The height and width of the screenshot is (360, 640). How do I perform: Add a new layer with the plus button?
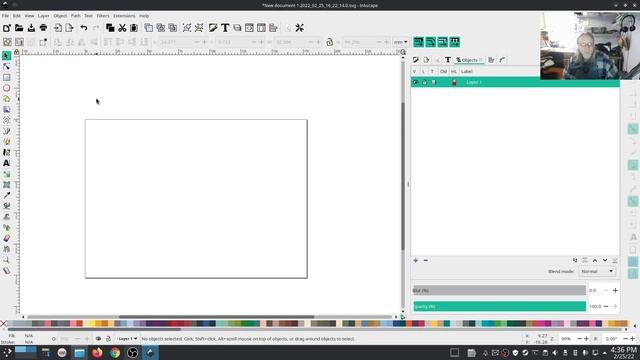[416, 260]
